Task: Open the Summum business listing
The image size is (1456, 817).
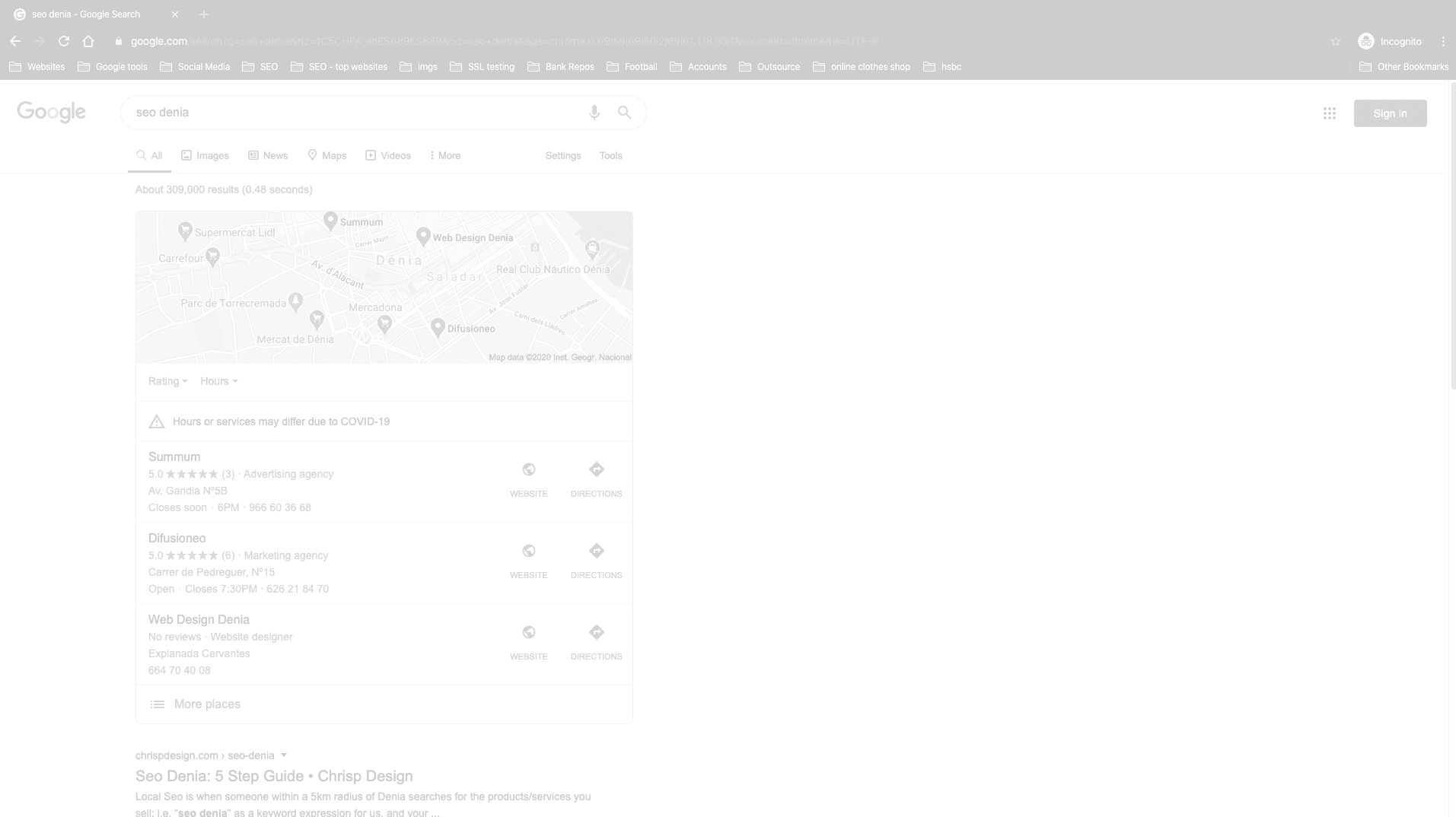Action: (174, 456)
